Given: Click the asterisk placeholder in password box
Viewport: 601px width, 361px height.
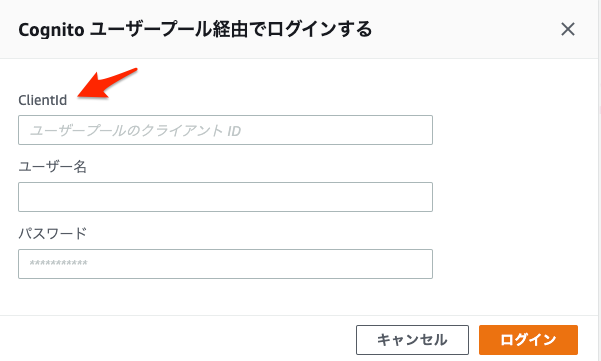Looking at the screenshot, I should coord(59,263).
